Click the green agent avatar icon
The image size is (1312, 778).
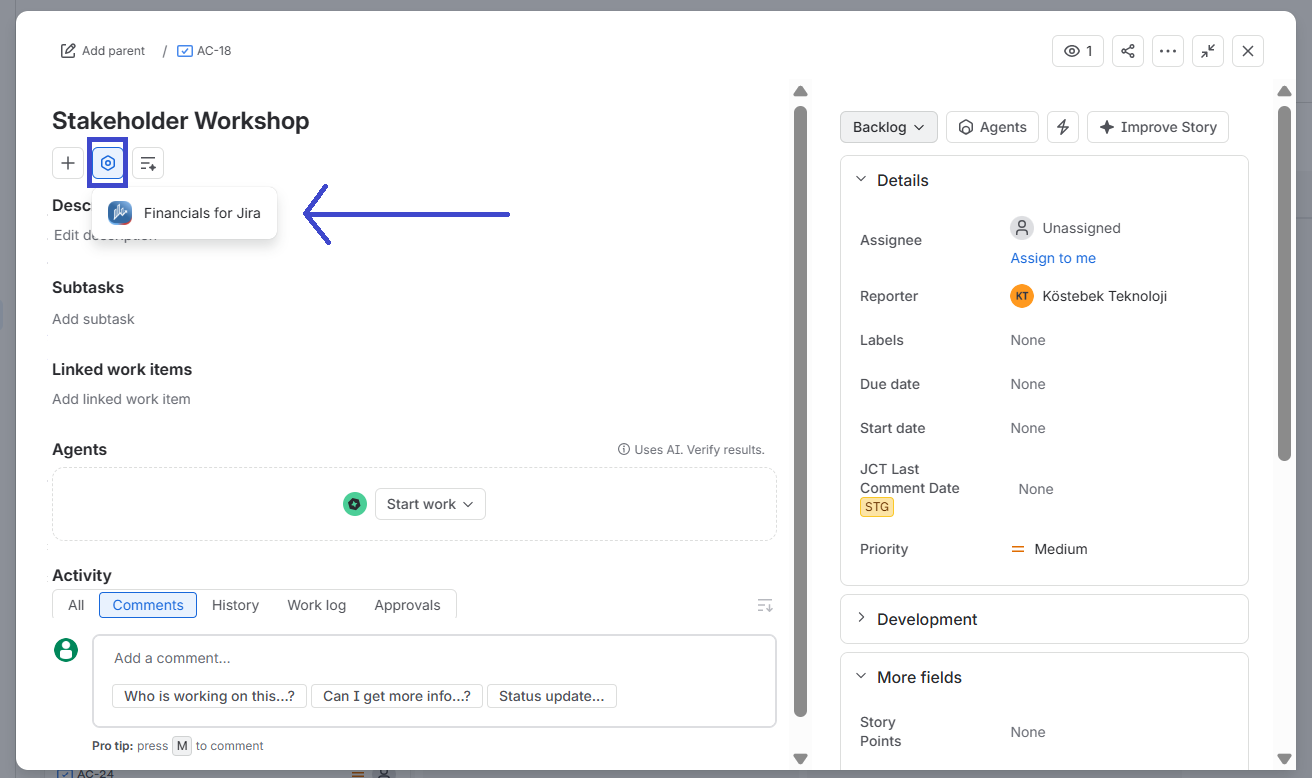click(x=355, y=504)
